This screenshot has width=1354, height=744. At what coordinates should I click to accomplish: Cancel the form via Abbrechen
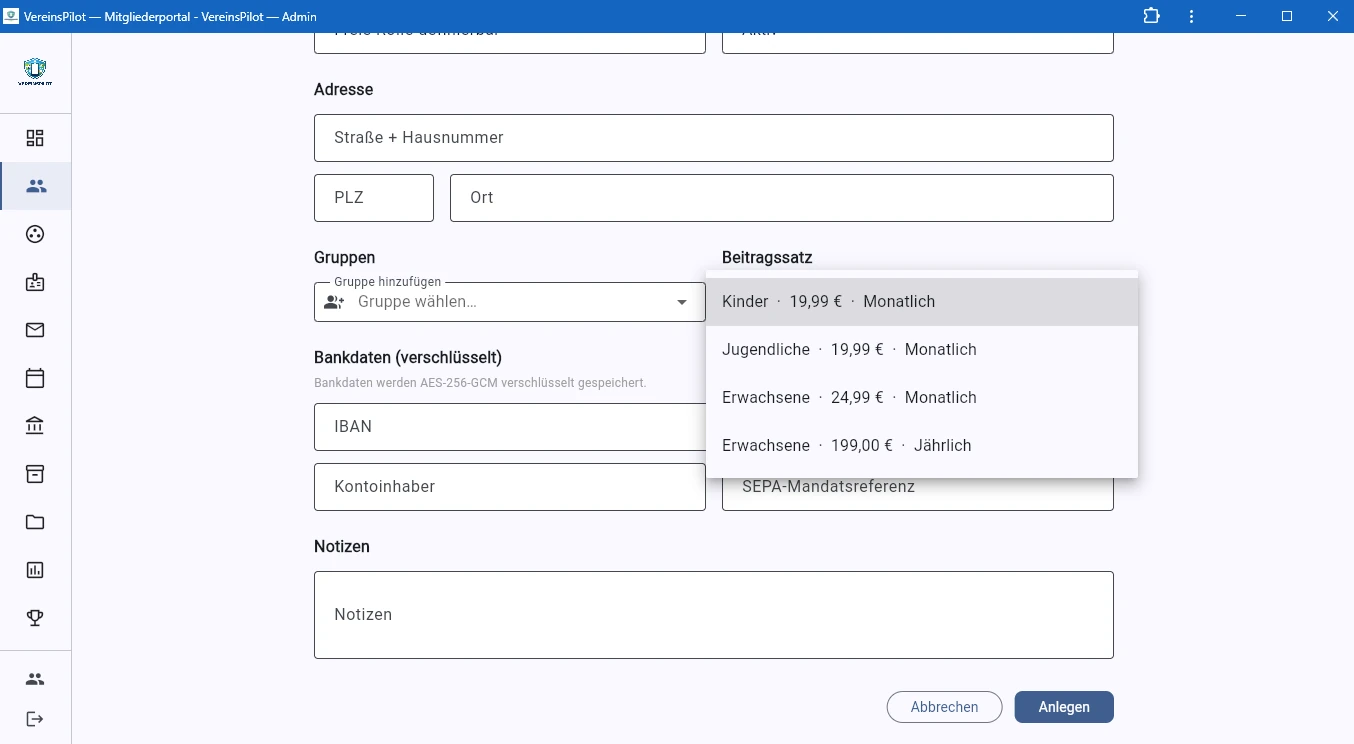pos(944,707)
